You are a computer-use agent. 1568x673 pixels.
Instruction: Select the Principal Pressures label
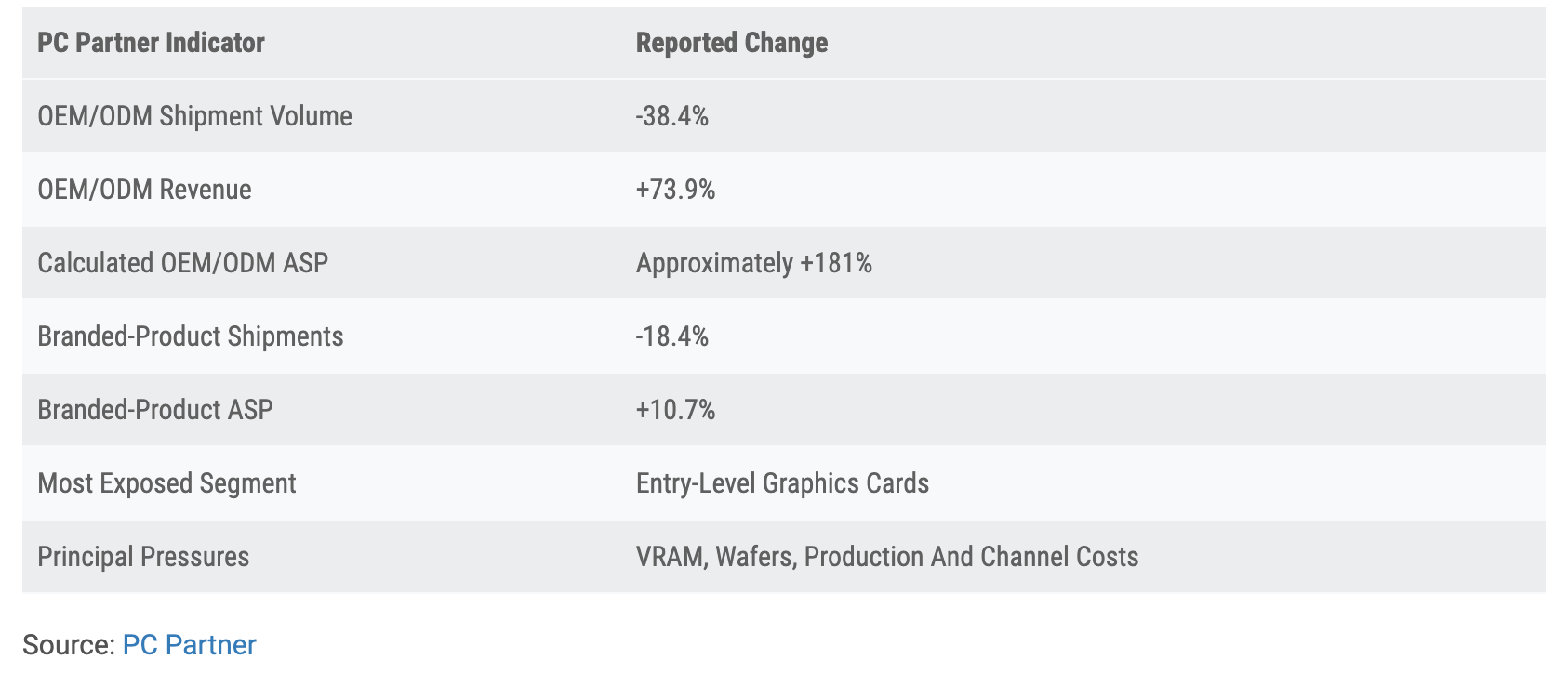tap(143, 557)
